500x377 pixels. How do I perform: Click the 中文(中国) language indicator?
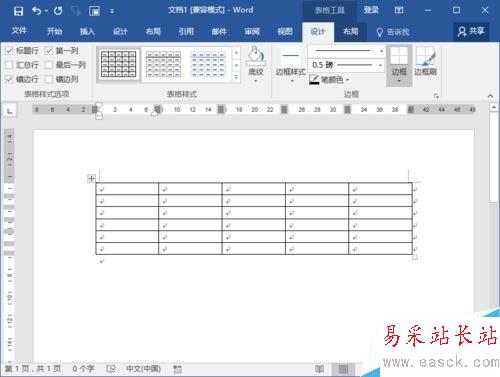coord(143,369)
